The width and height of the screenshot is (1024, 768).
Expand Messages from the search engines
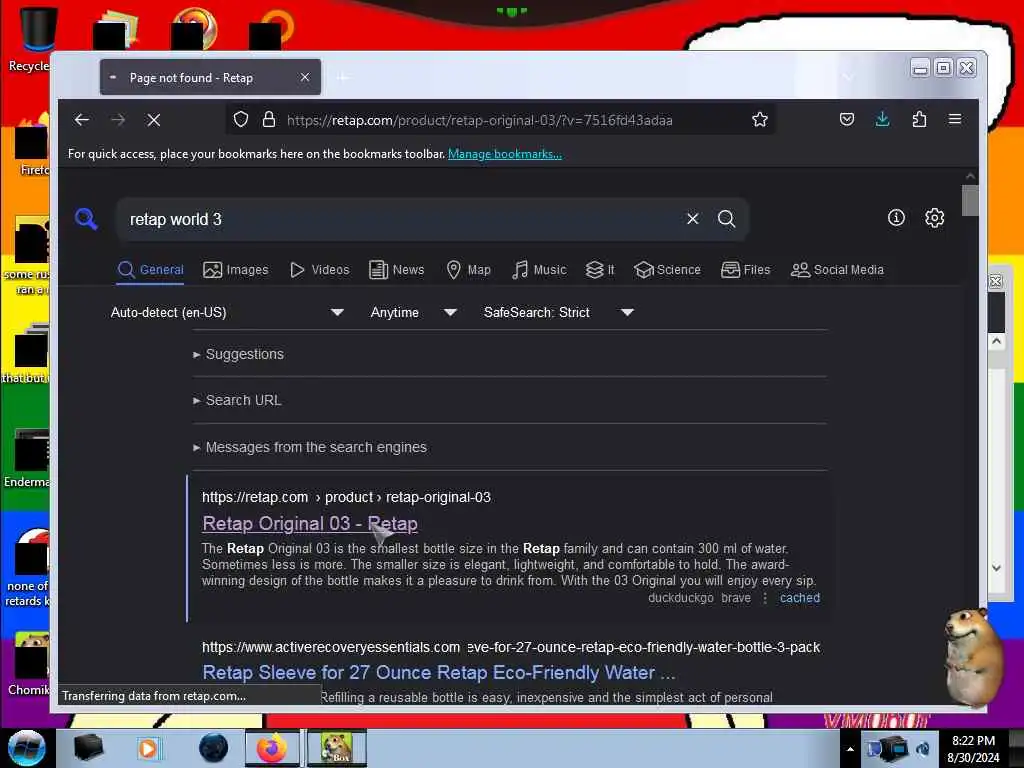(310, 447)
